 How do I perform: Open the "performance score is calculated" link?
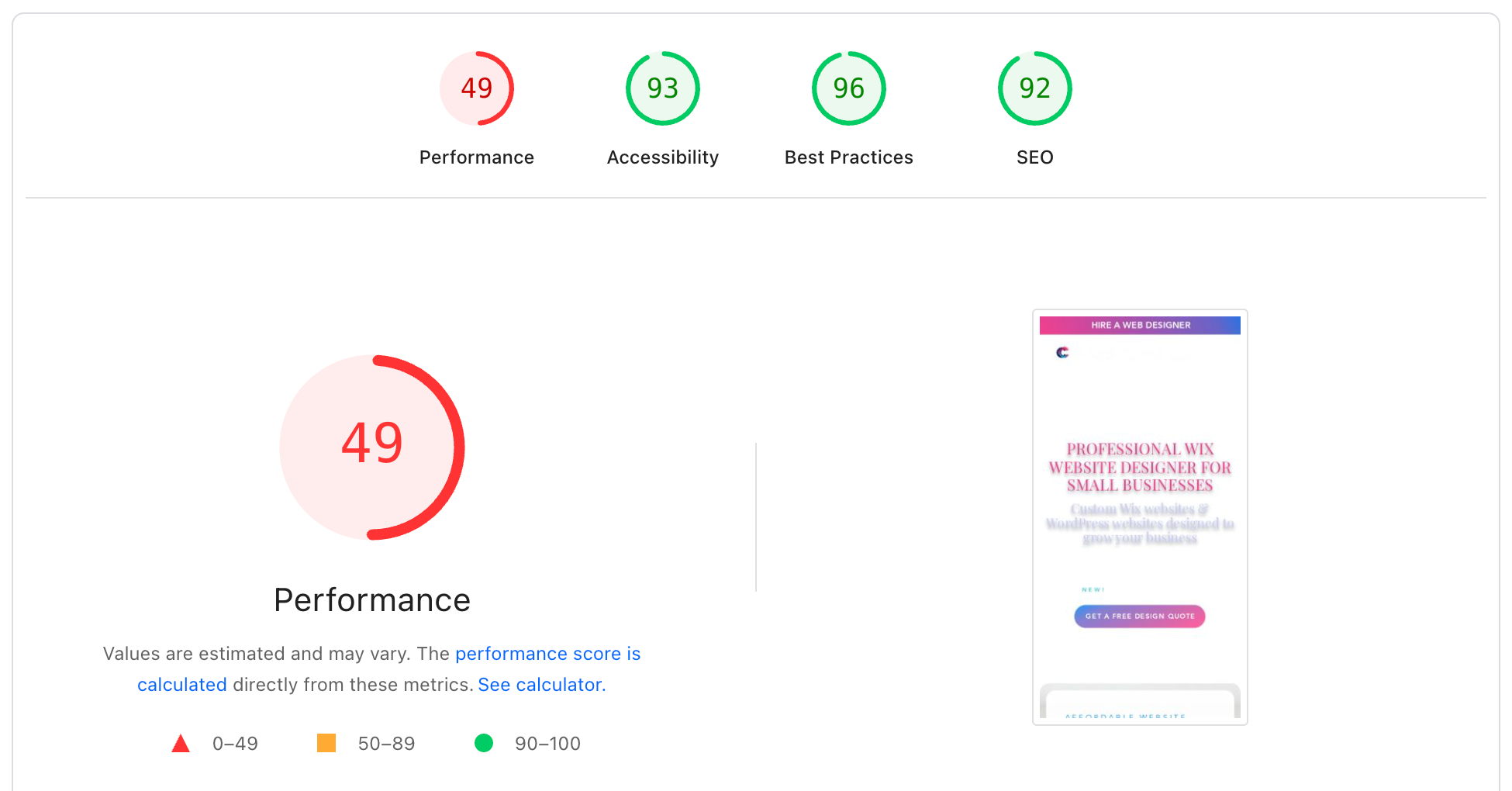(547, 654)
